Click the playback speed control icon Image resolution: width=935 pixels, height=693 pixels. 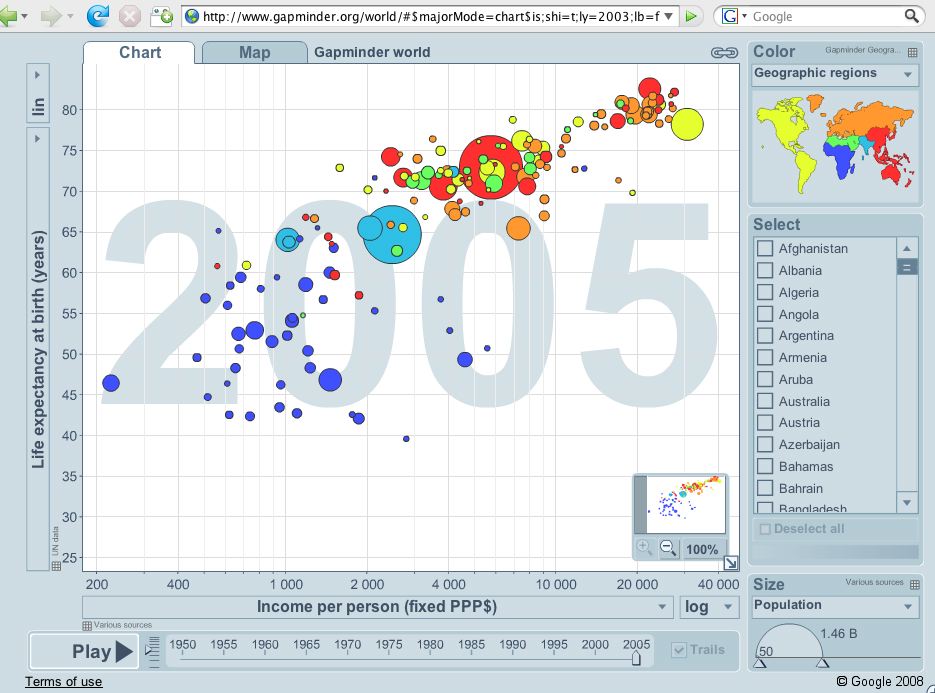tap(153, 651)
